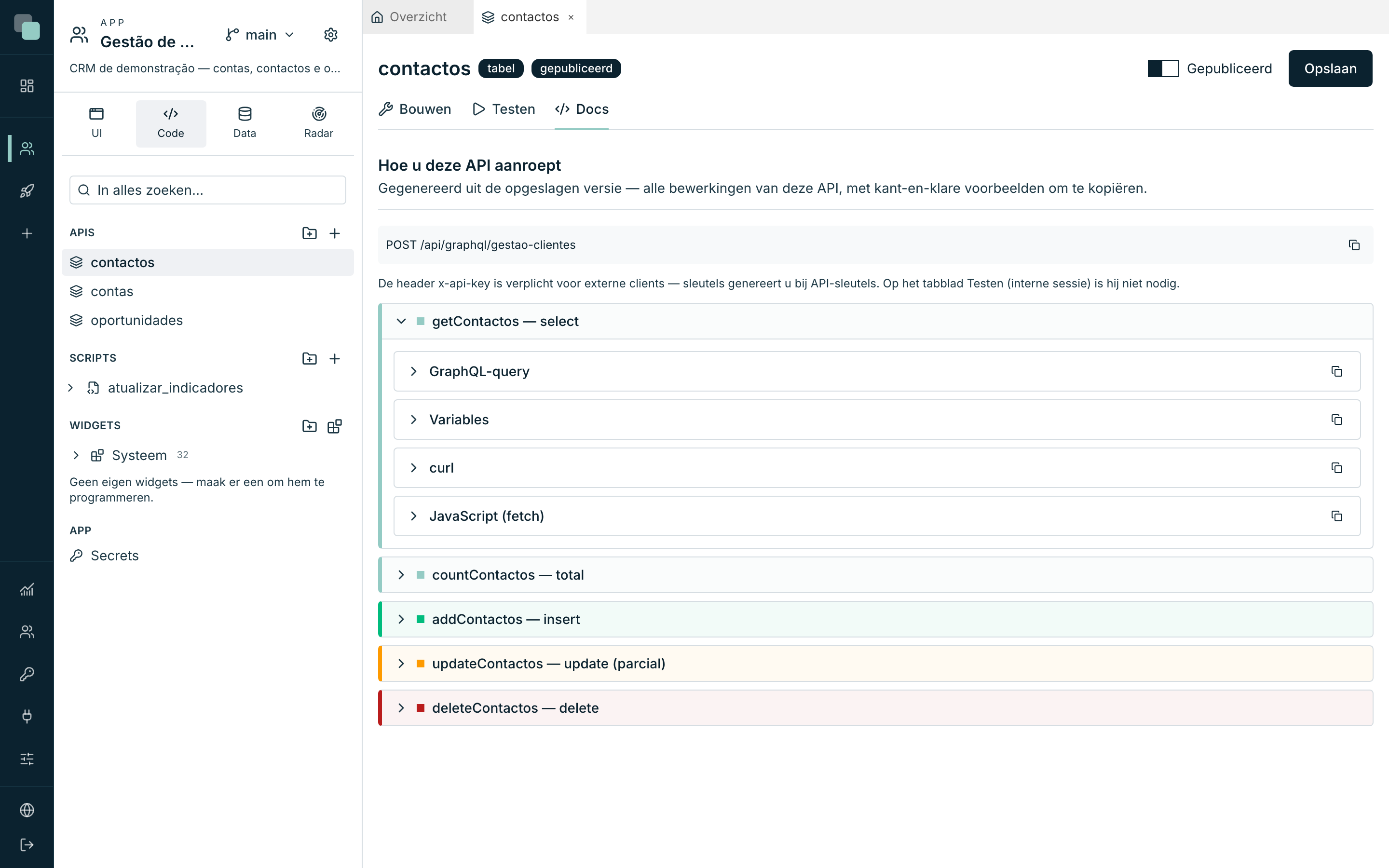Screen dimensions: 1389x868
Task: Expand the atualizar_indicadores script tree
Action: [x=70, y=388]
